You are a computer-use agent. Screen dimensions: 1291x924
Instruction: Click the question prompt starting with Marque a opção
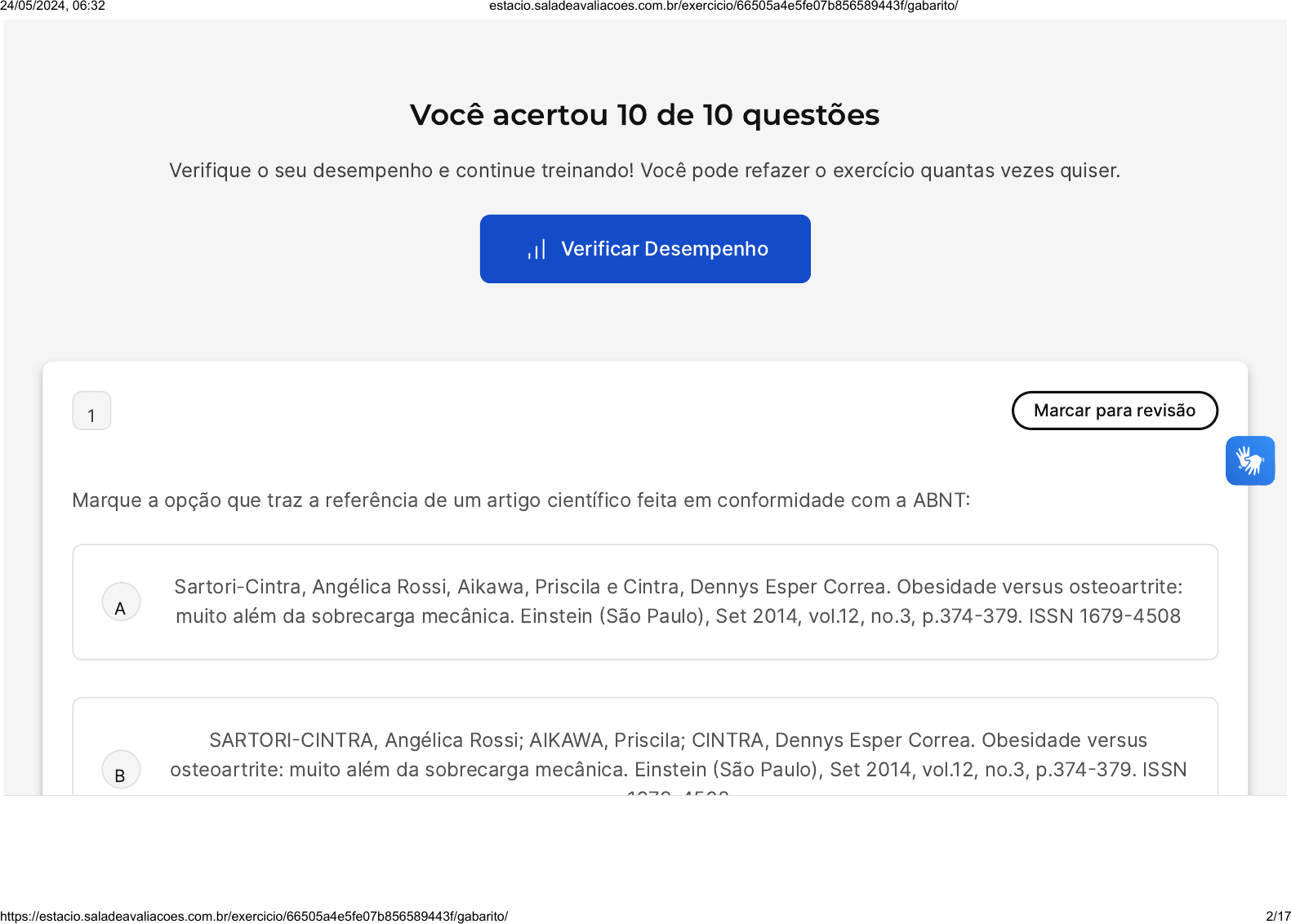pyautogui.click(x=521, y=500)
